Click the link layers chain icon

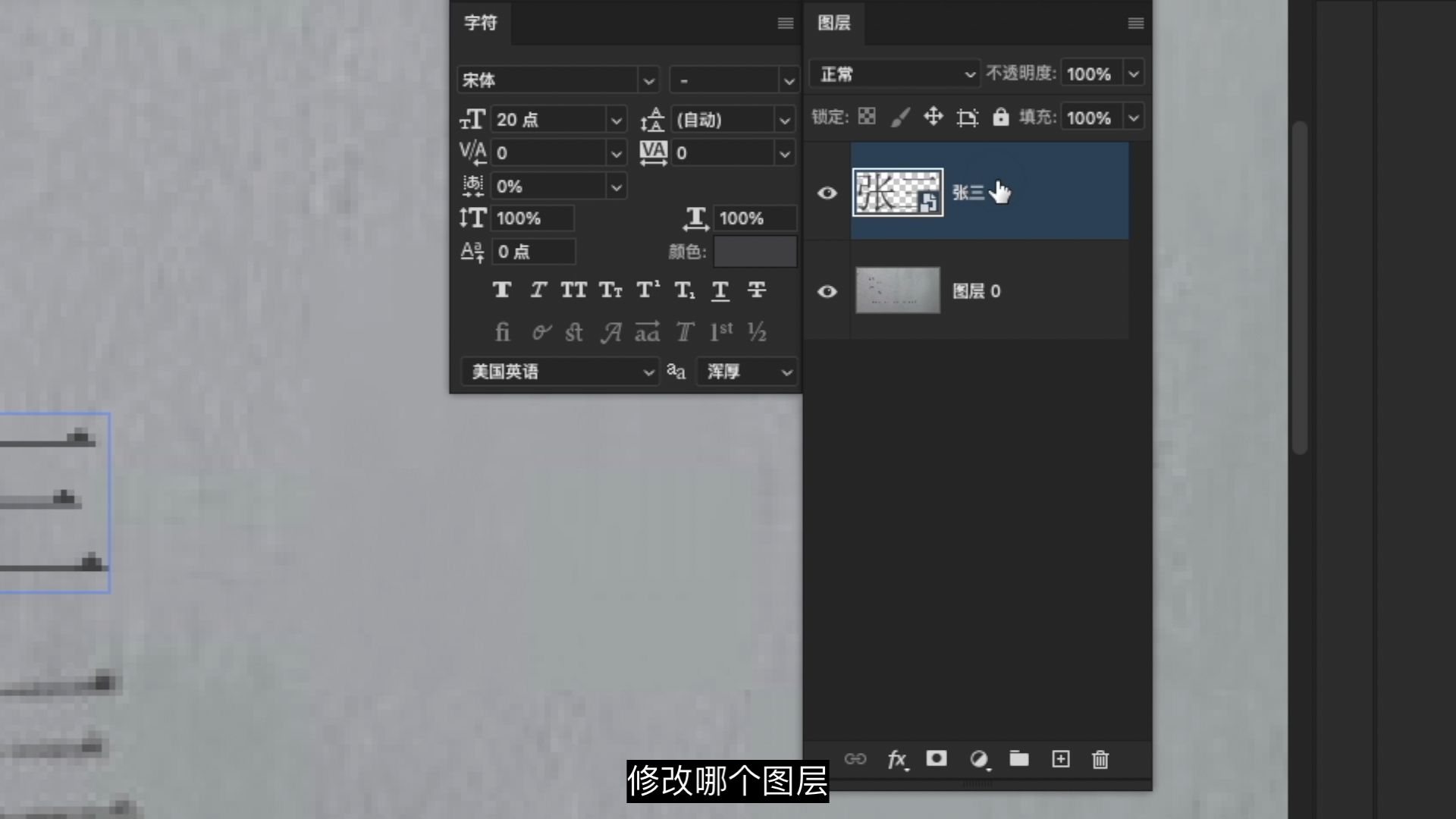click(855, 759)
